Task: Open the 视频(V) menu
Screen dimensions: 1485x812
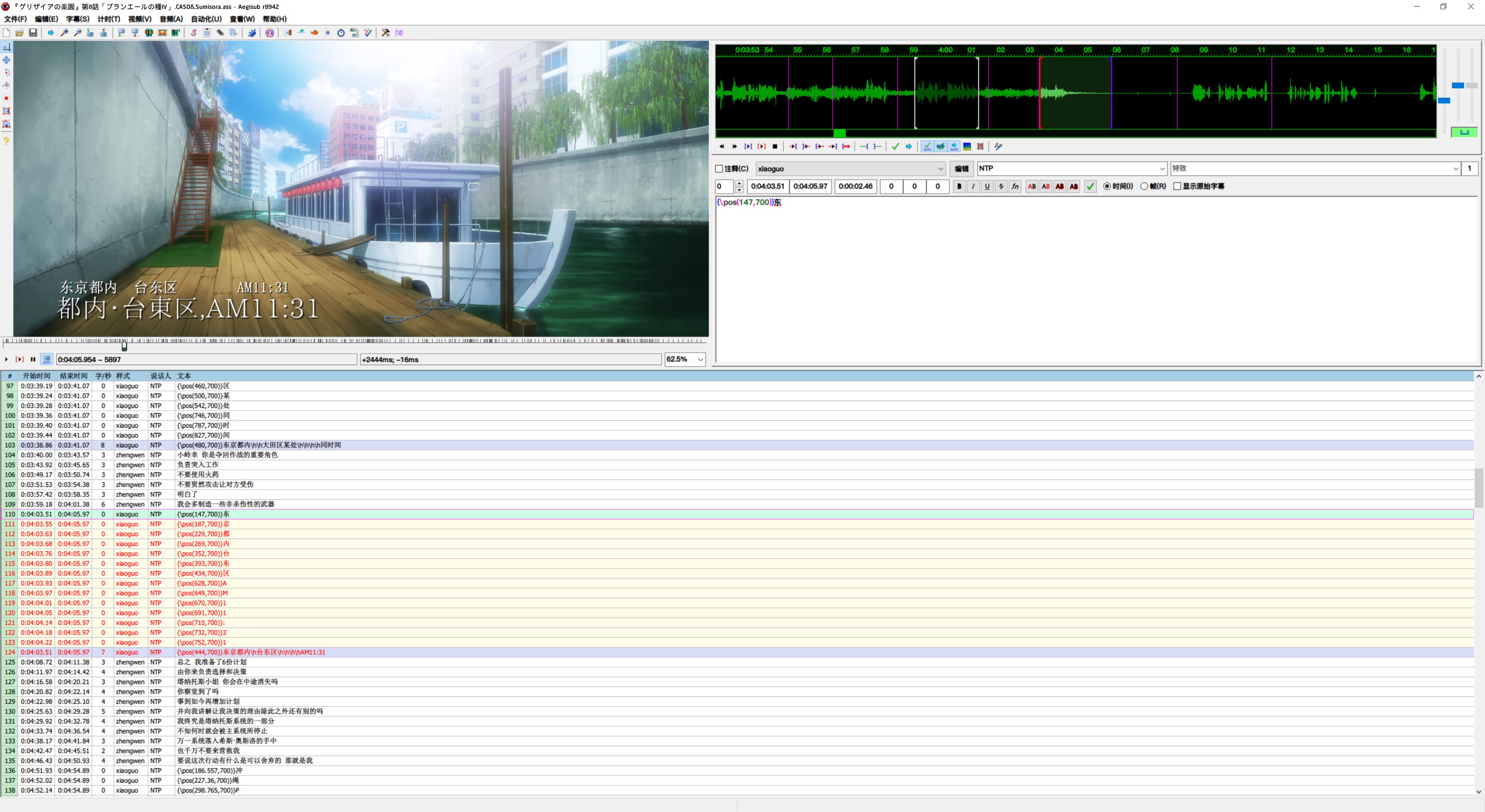Action: [140, 19]
